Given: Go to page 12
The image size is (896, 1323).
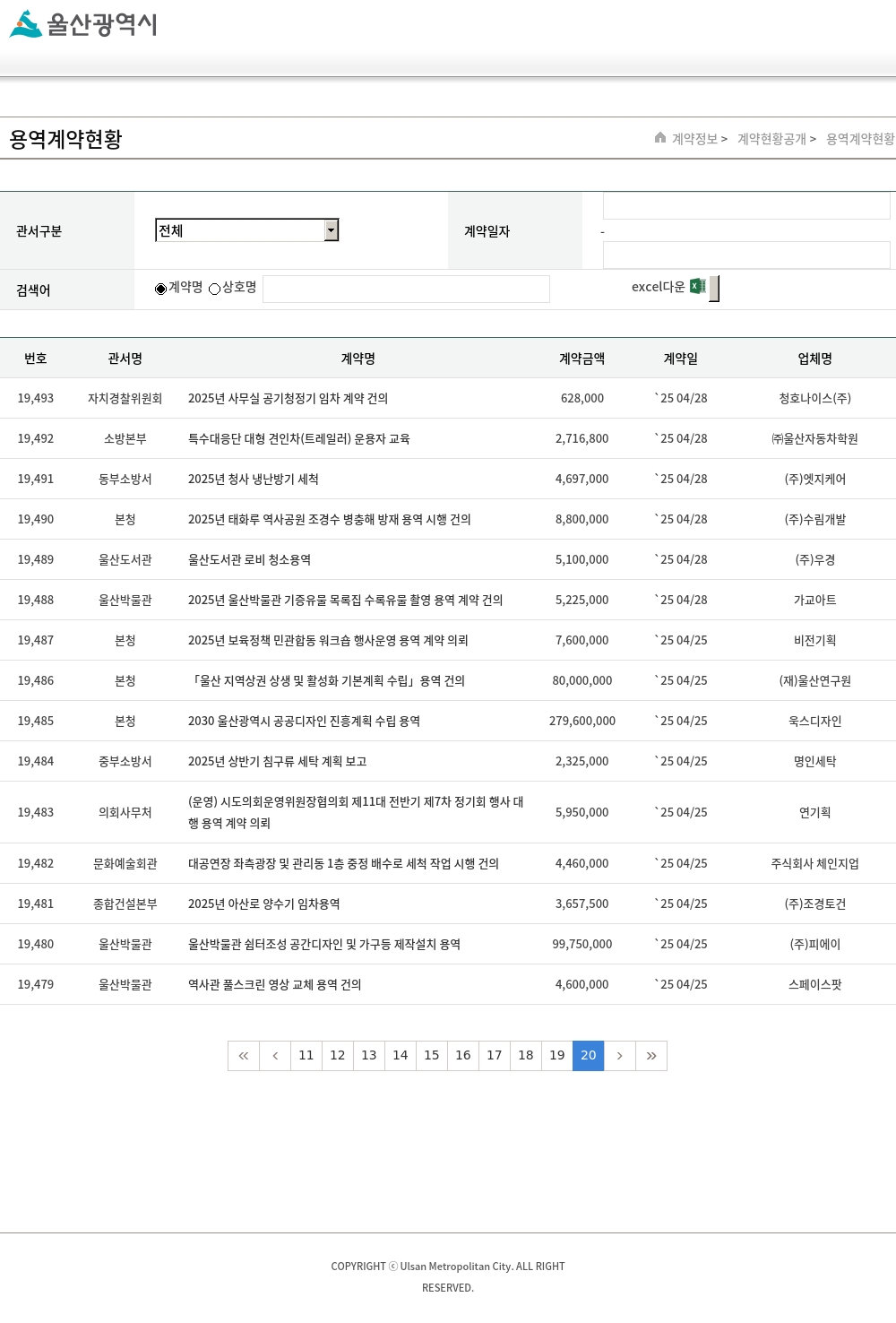Looking at the screenshot, I should pos(338,1056).
